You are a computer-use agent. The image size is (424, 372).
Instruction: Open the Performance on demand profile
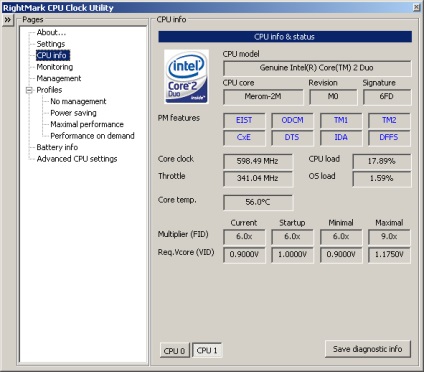(x=92, y=136)
